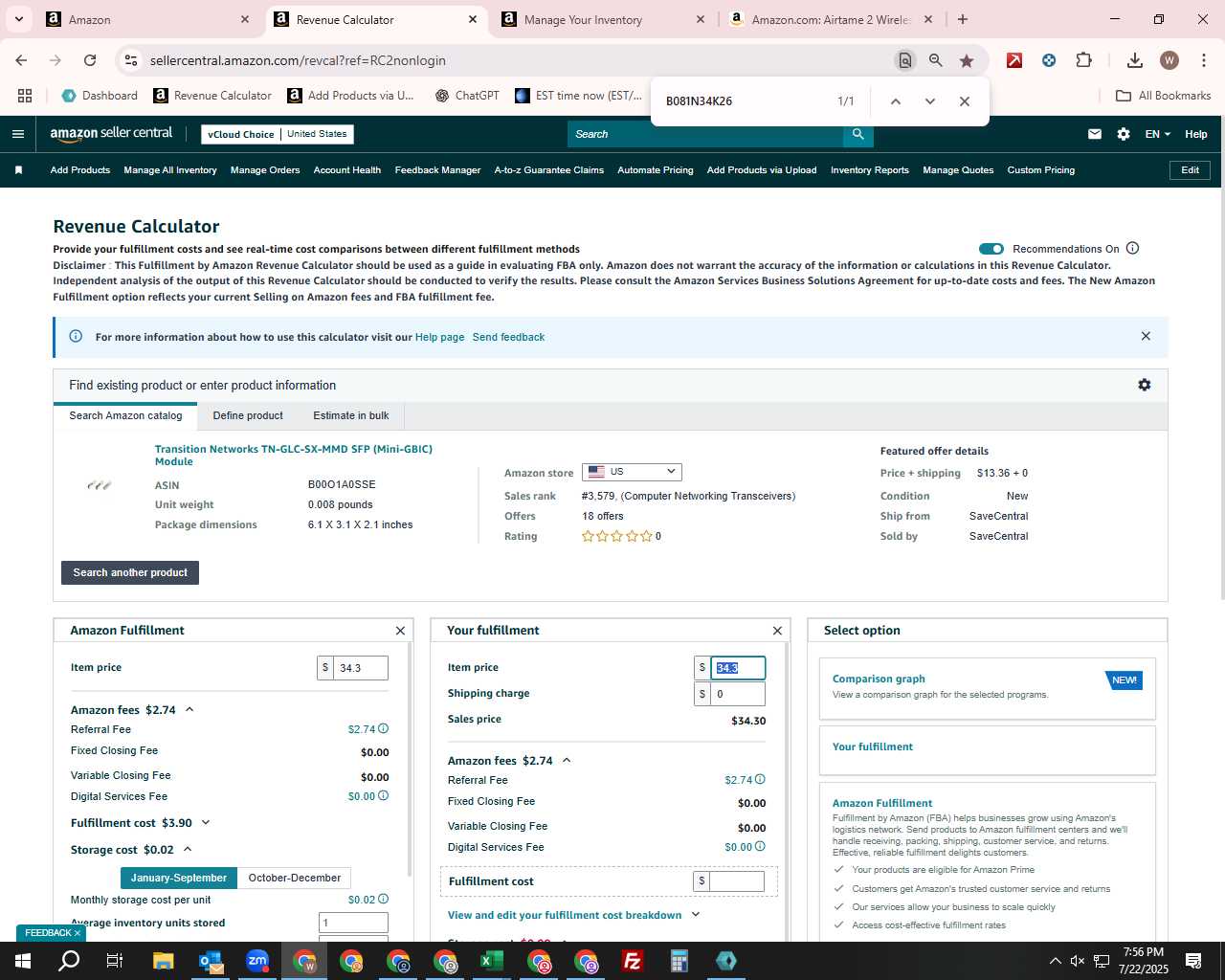Dismiss the help info banner

click(1146, 336)
